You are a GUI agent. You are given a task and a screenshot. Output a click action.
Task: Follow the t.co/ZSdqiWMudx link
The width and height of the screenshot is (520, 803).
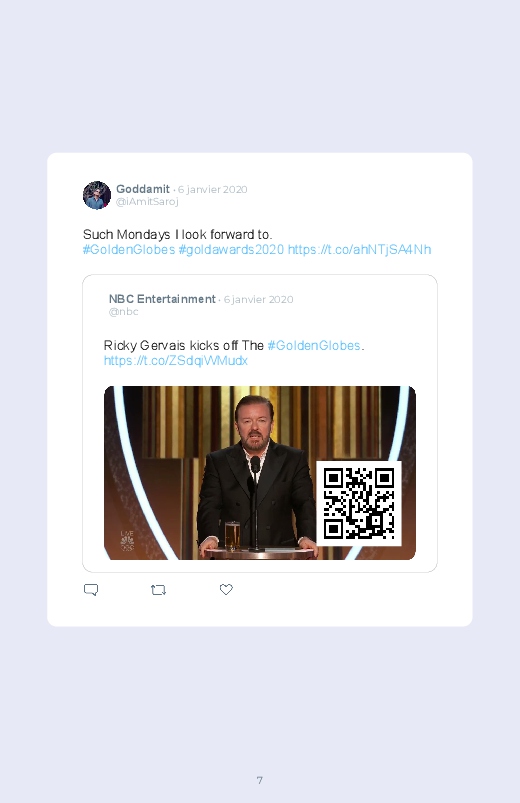tap(176, 361)
